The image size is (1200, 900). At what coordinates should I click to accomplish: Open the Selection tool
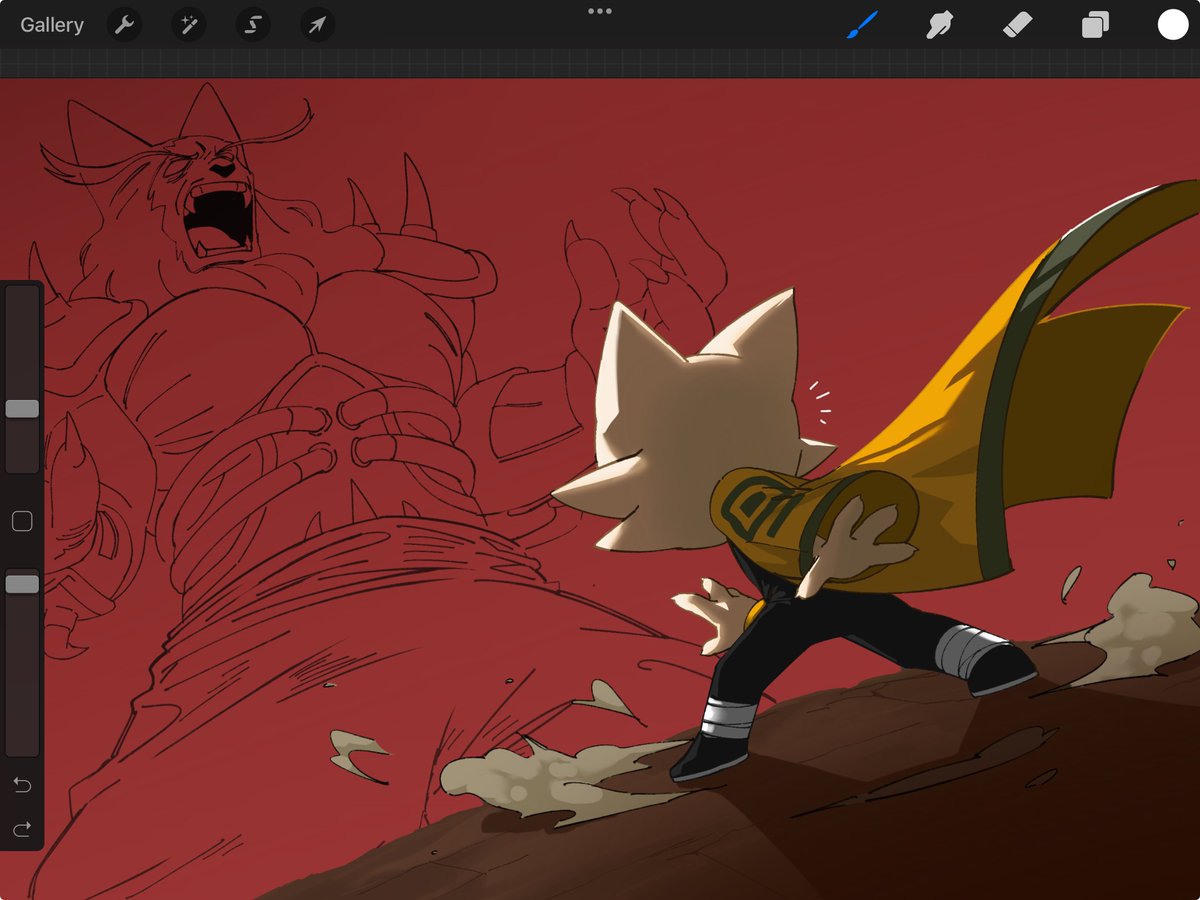(x=252, y=25)
